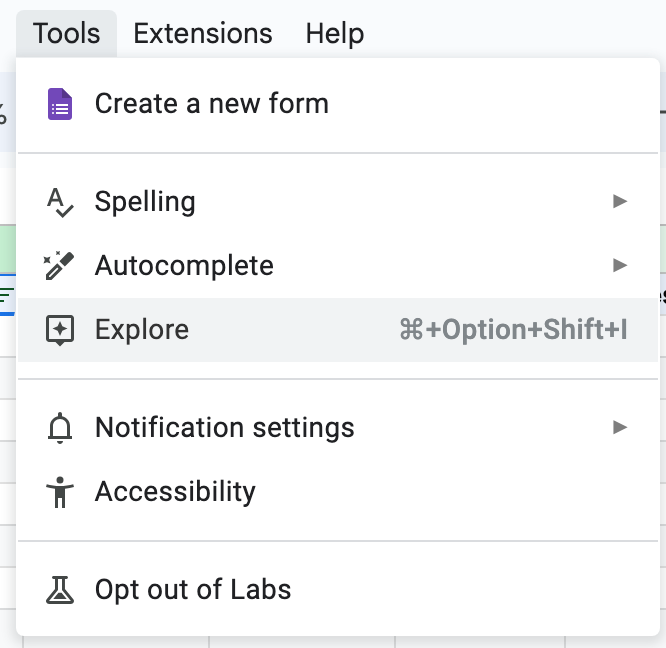
Task: Expand the Notification settings submenu arrow
Action: [x=620, y=428]
